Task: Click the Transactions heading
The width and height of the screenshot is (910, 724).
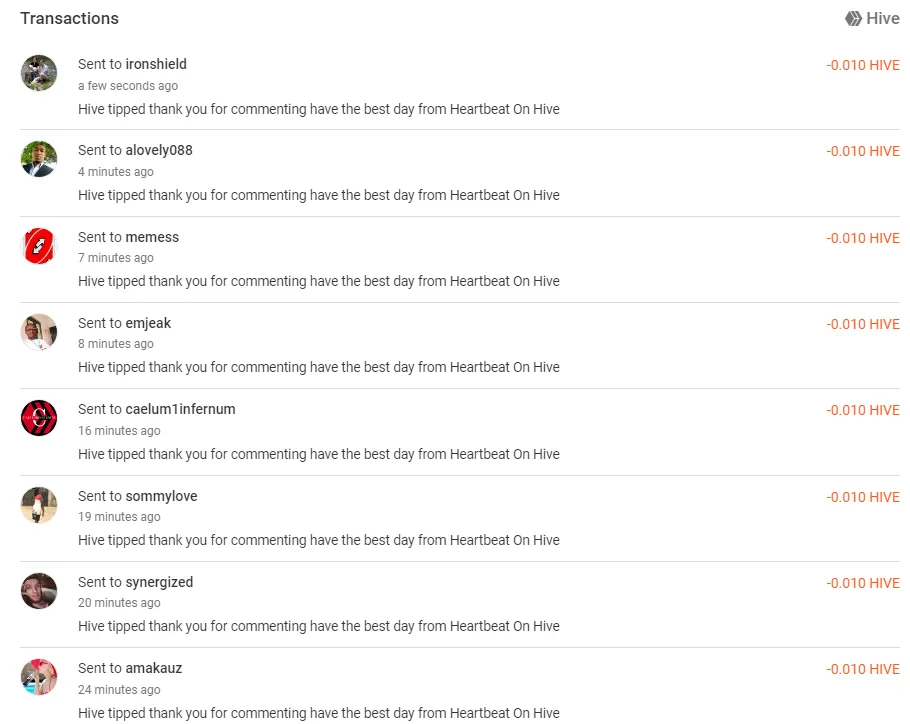Action: tap(69, 18)
